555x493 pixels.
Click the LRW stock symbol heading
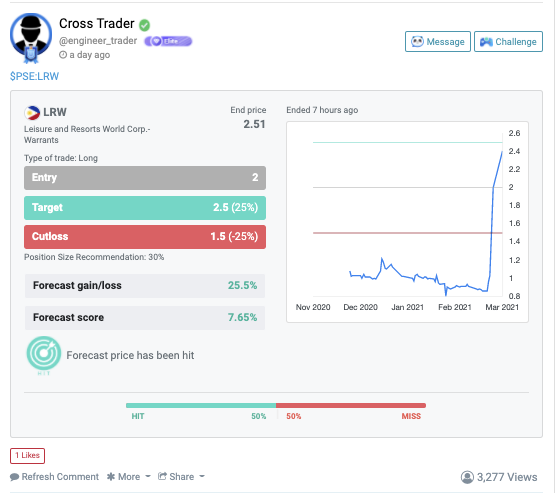55,112
